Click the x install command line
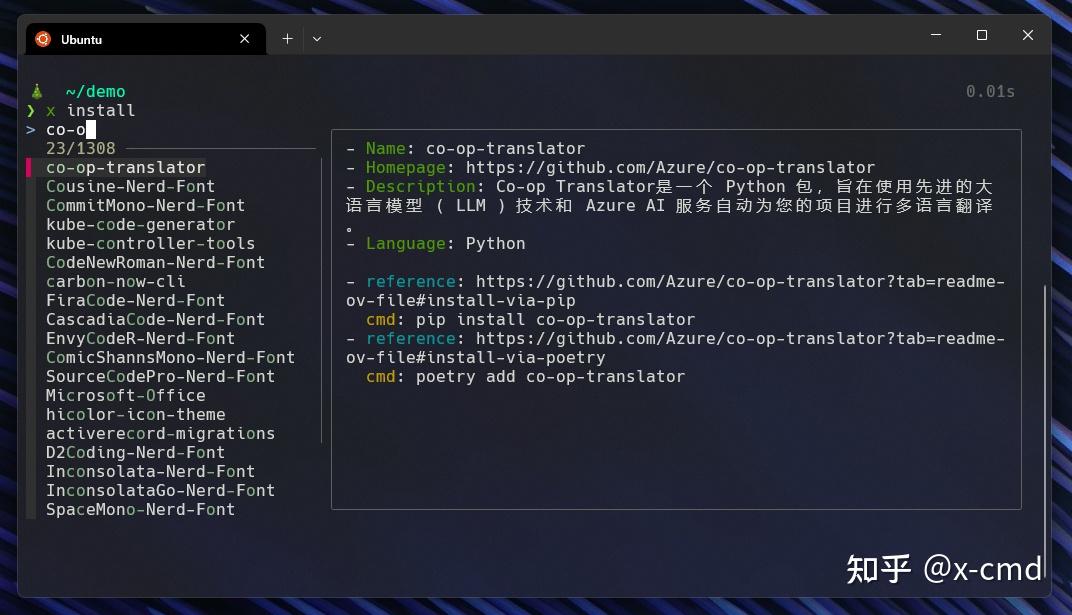This screenshot has height=615, width=1072. pyautogui.click(x=90, y=110)
